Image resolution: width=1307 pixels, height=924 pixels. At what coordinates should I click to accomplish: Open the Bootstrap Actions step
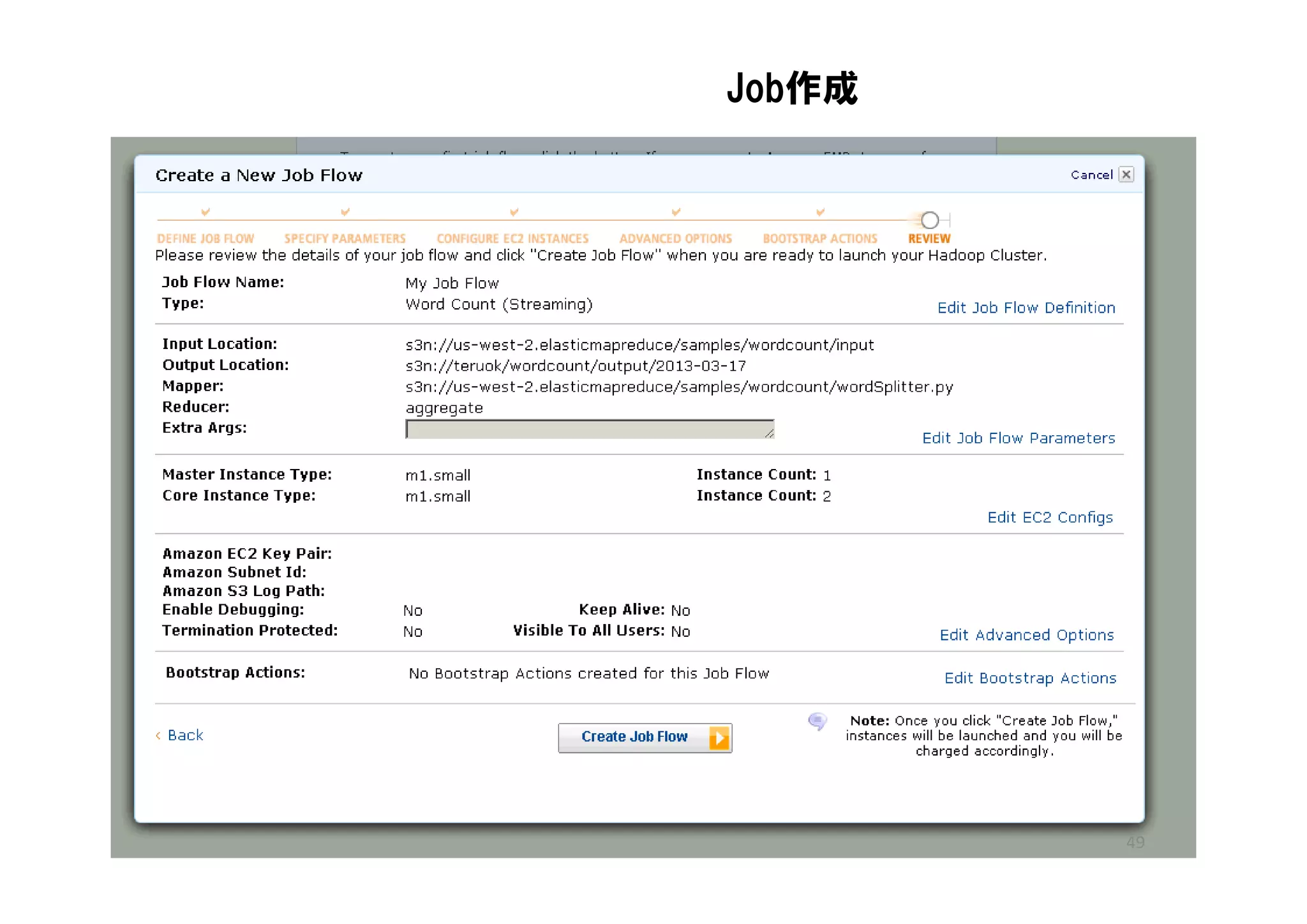[x=820, y=238]
